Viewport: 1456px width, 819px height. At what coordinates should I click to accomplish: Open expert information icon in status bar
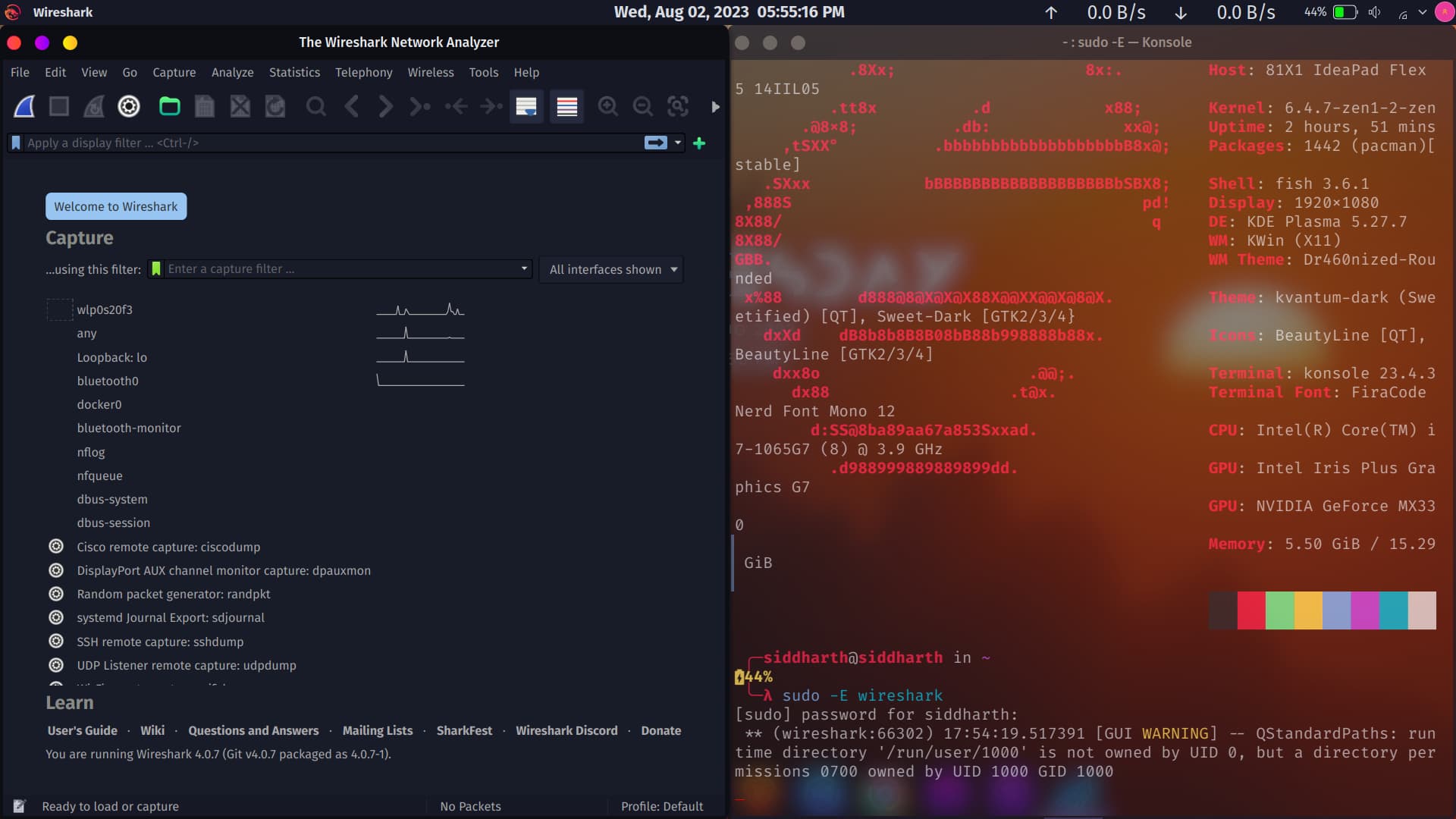pyautogui.click(x=20, y=806)
